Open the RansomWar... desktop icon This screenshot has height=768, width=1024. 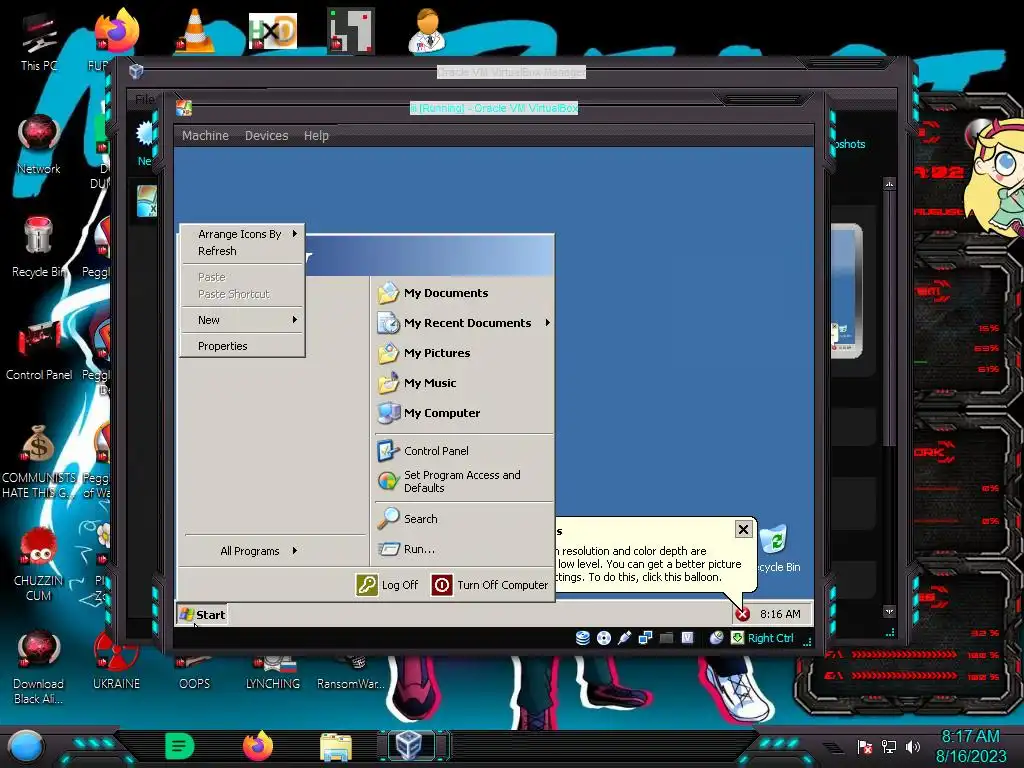[351, 673]
